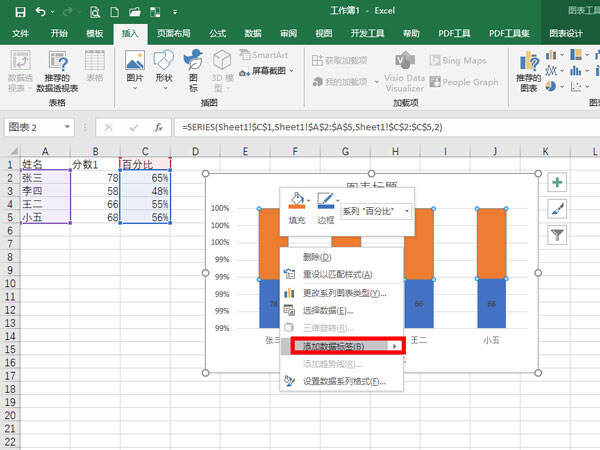This screenshot has width=600, height=450.
Task: Click the Chart Elements plus button
Action: coord(557,183)
